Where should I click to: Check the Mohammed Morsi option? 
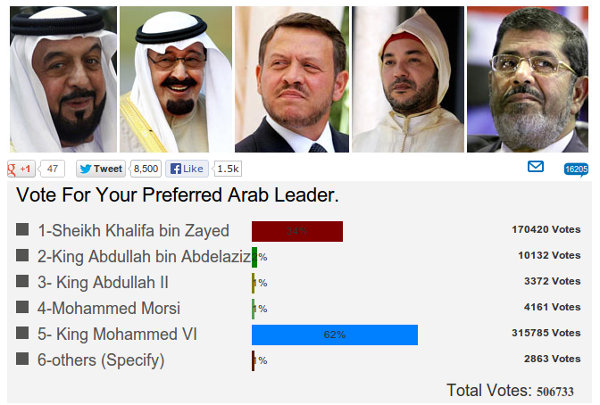pyautogui.click(x=22, y=307)
